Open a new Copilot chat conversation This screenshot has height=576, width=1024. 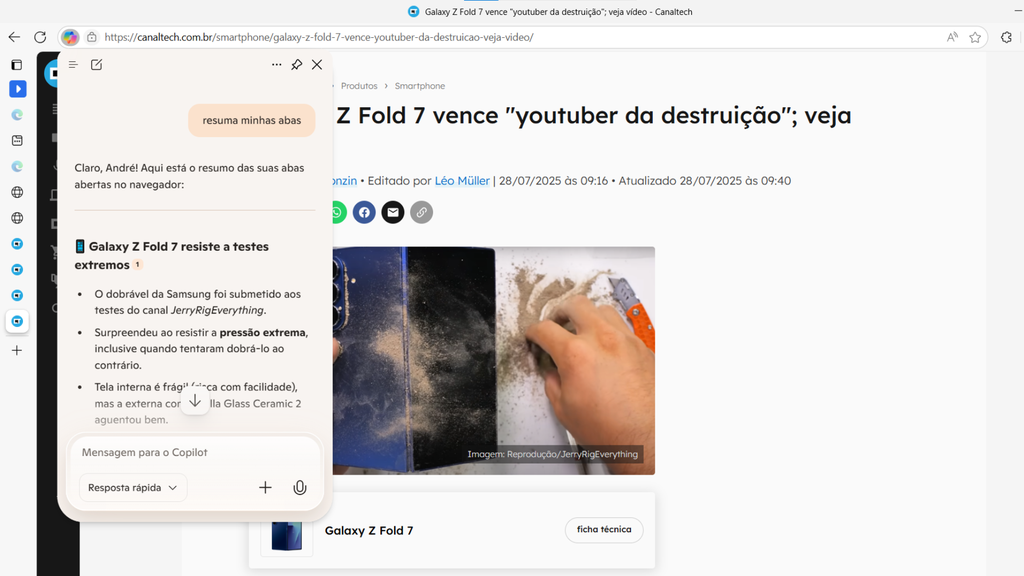tap(96, 64)
